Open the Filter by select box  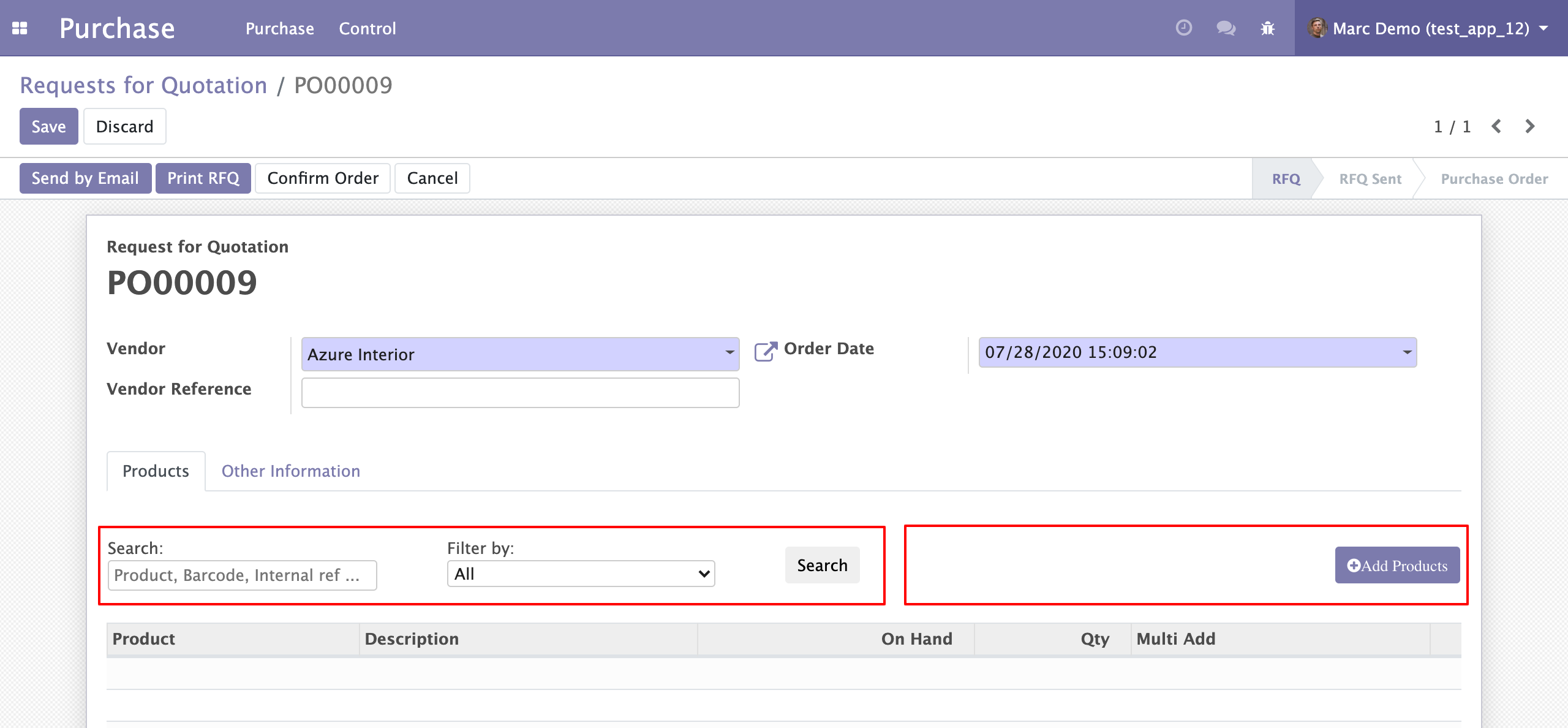(x=581, y=574)
